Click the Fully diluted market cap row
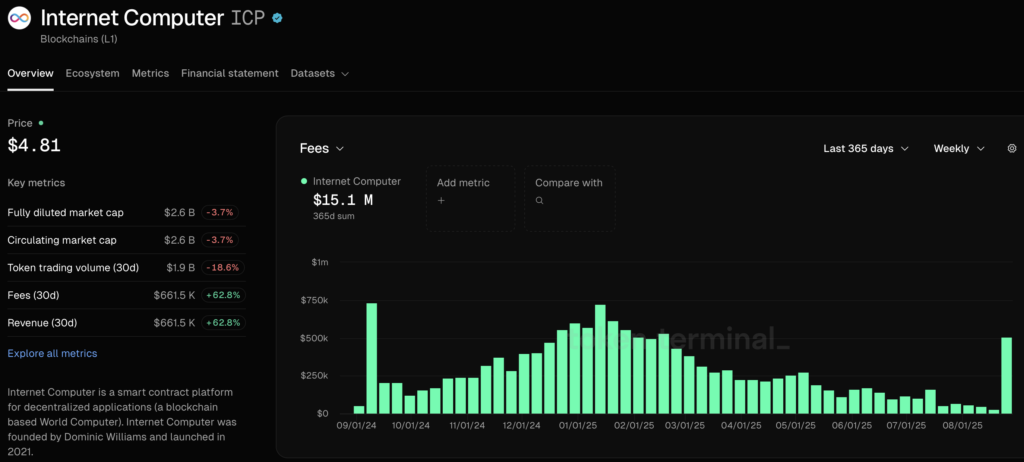 [x=126, y=212]
